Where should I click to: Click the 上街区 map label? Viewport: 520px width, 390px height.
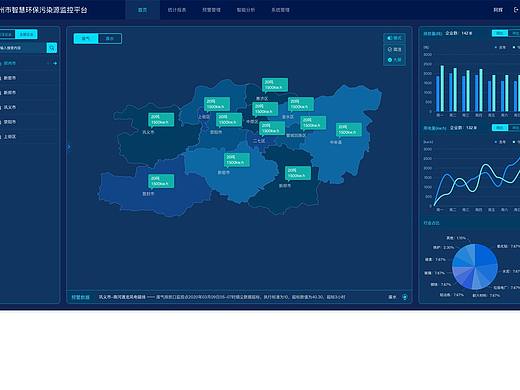(204, 117)
